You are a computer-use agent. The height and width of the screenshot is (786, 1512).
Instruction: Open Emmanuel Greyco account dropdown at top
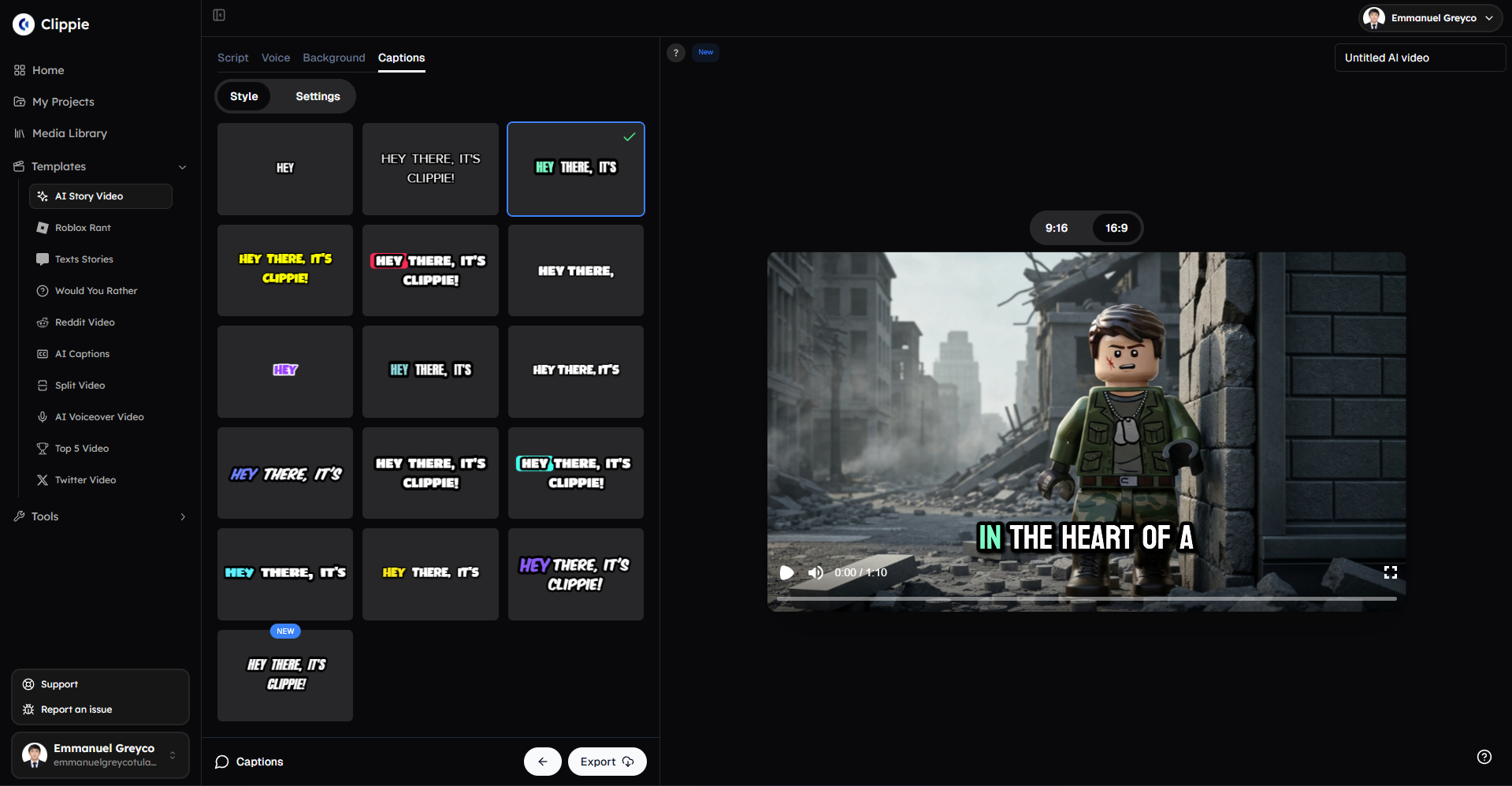[1430, 18]
